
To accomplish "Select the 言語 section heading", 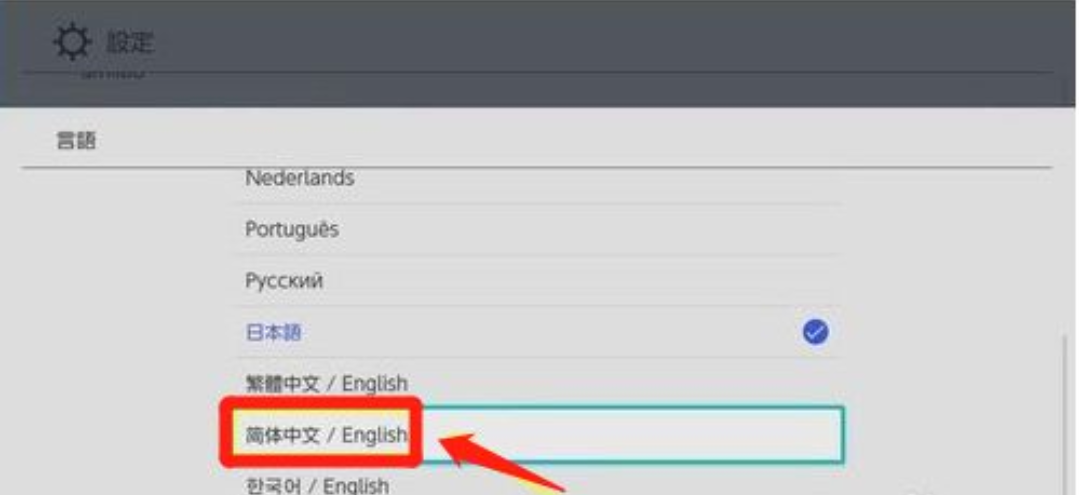I will click(x=75, y=141).
